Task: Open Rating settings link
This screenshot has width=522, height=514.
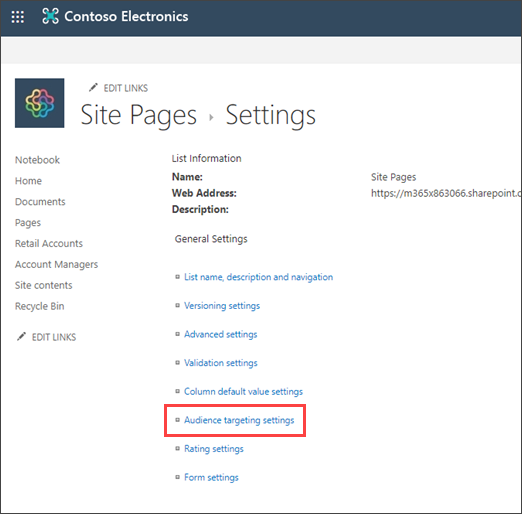Action: pyautogui.click(x=214, y=449)
